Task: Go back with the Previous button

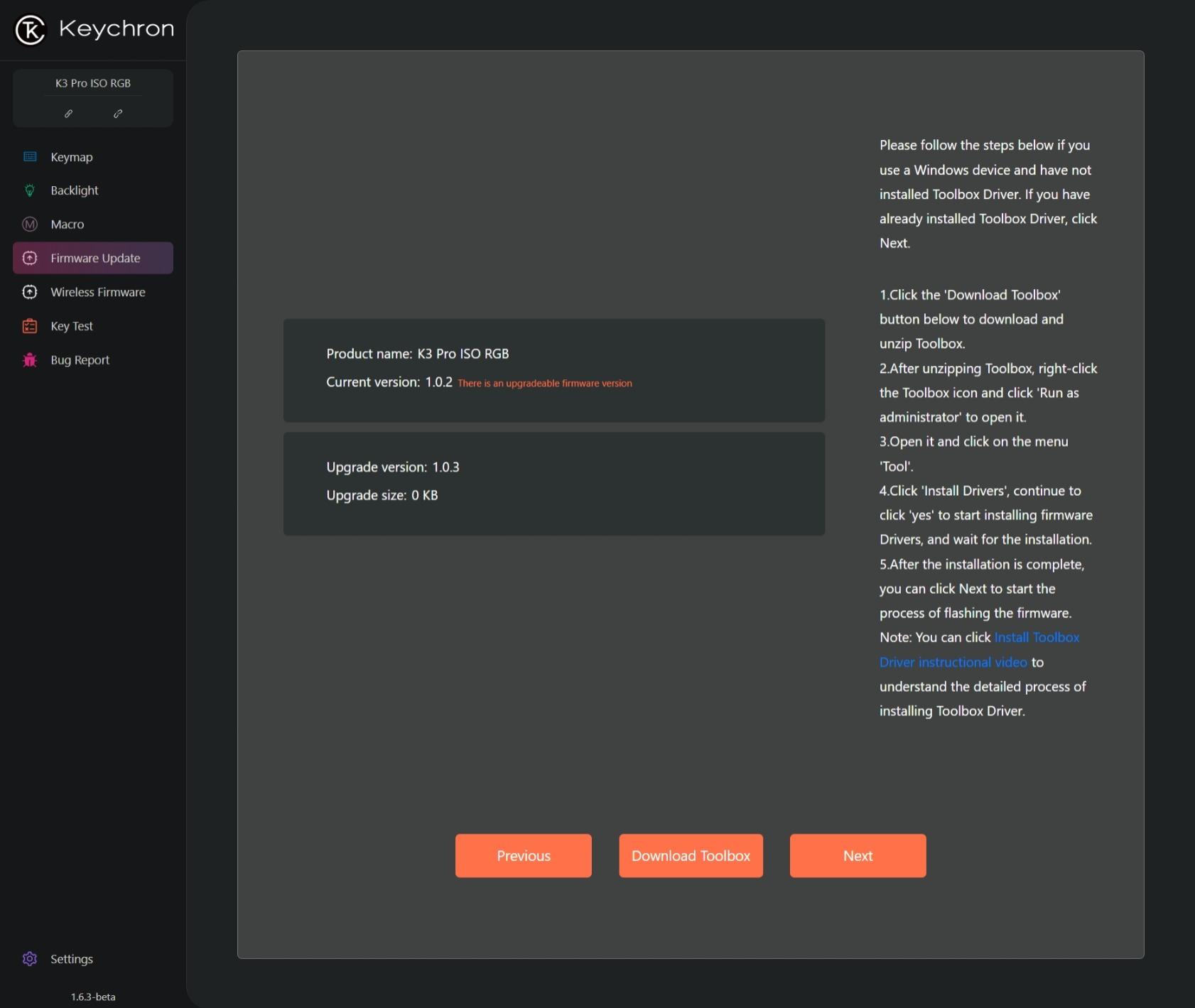Action: (x=523, y=855)
